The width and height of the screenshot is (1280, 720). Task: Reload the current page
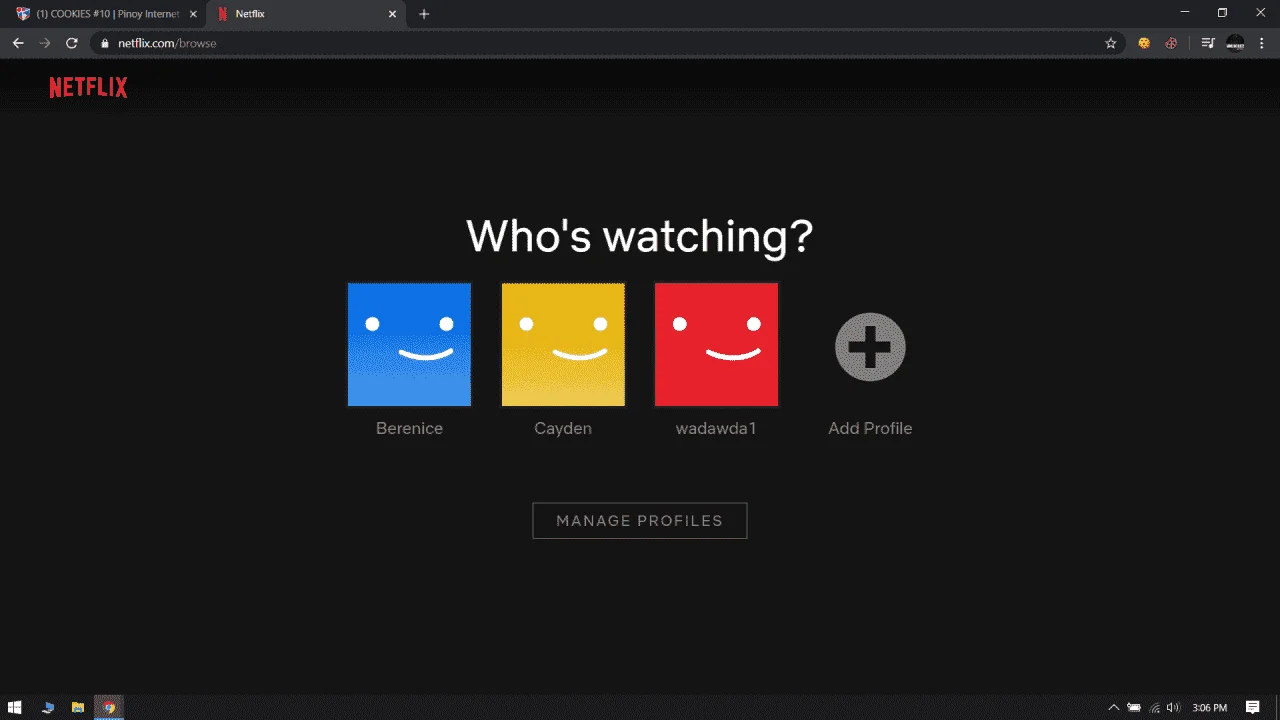pos(72,43)
